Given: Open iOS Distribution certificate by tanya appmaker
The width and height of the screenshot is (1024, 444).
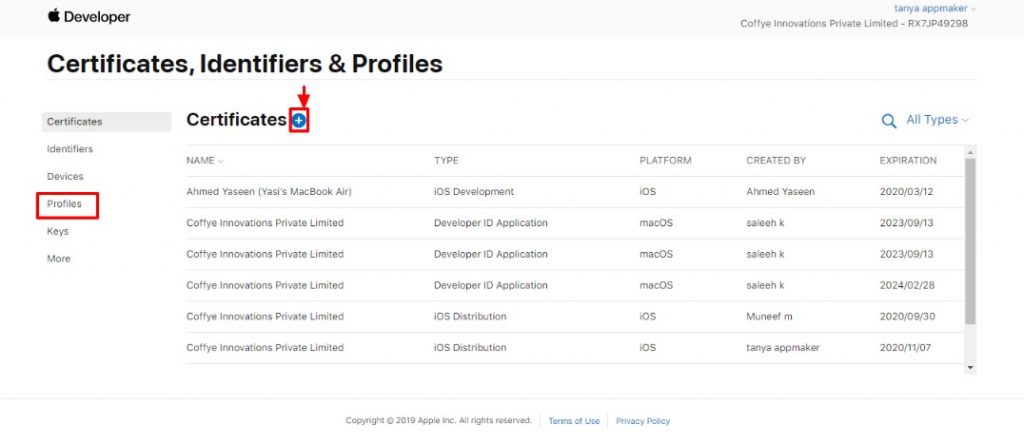Looking at the screenshot, I should 575,347.
